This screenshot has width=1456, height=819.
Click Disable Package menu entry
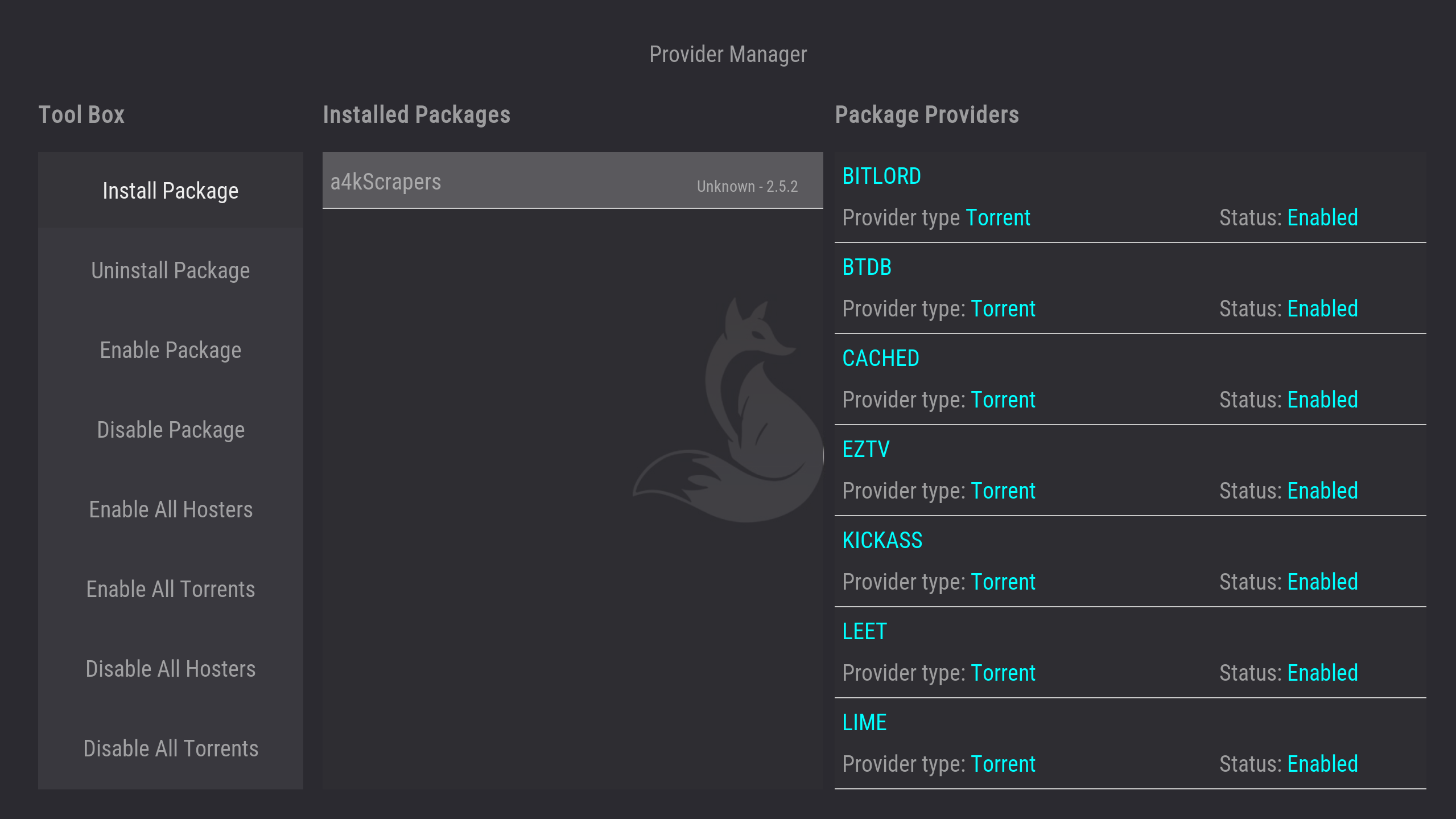(170, 430)
